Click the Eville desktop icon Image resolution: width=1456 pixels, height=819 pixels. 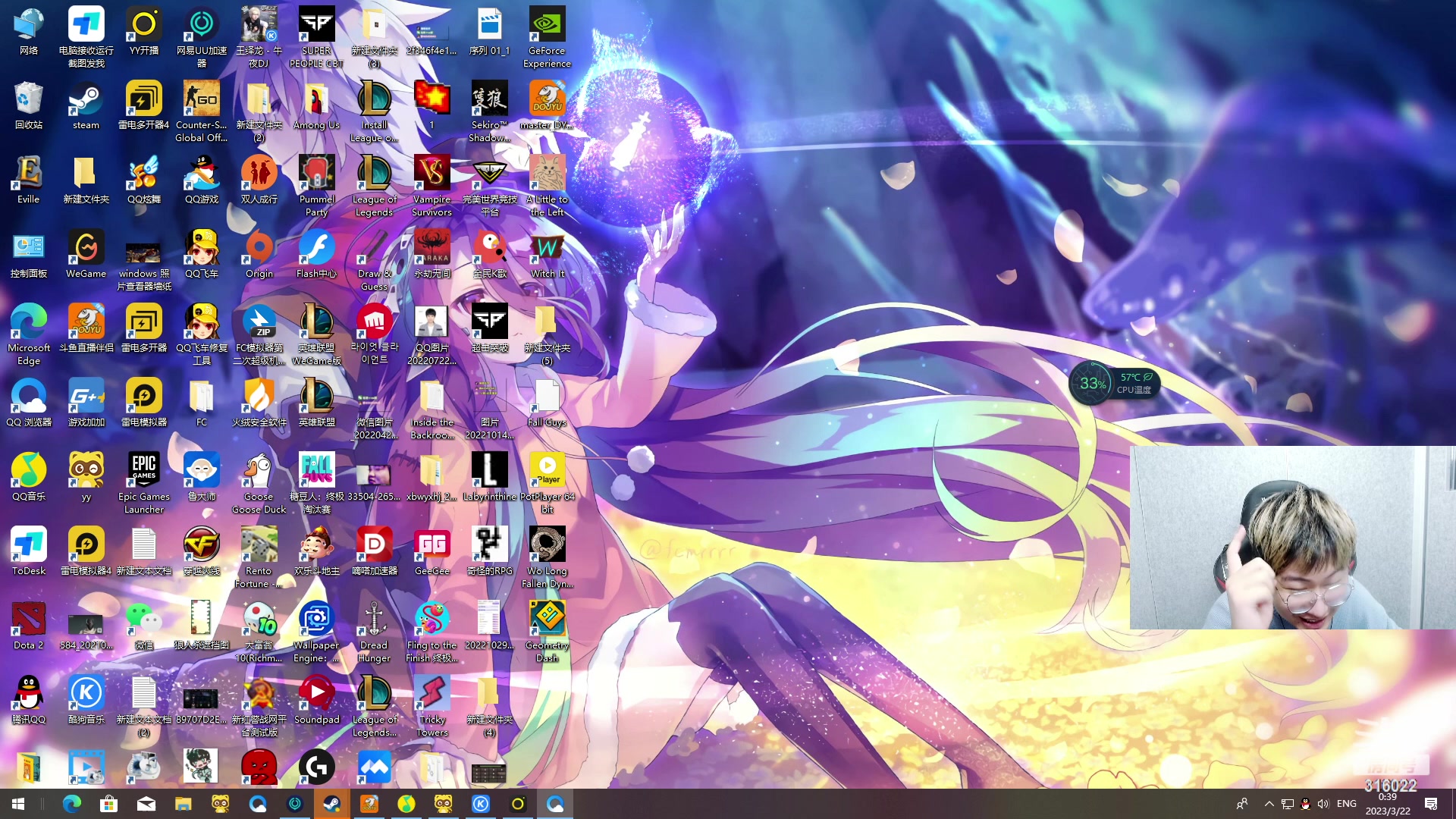(x=29, y=180)
